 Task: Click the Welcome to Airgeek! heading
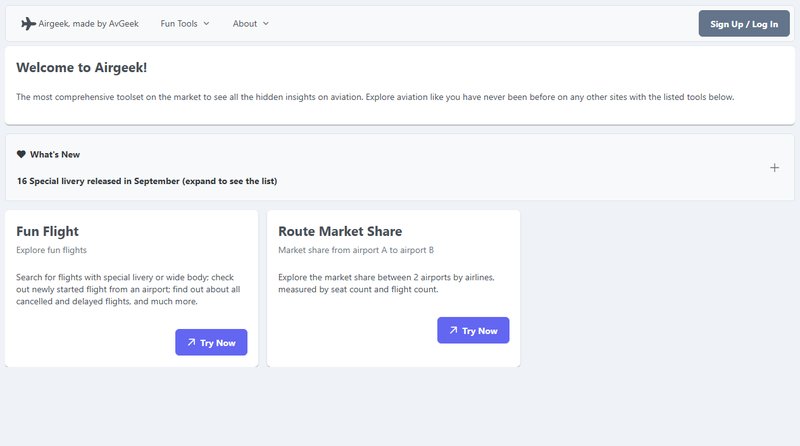(82, 68)
